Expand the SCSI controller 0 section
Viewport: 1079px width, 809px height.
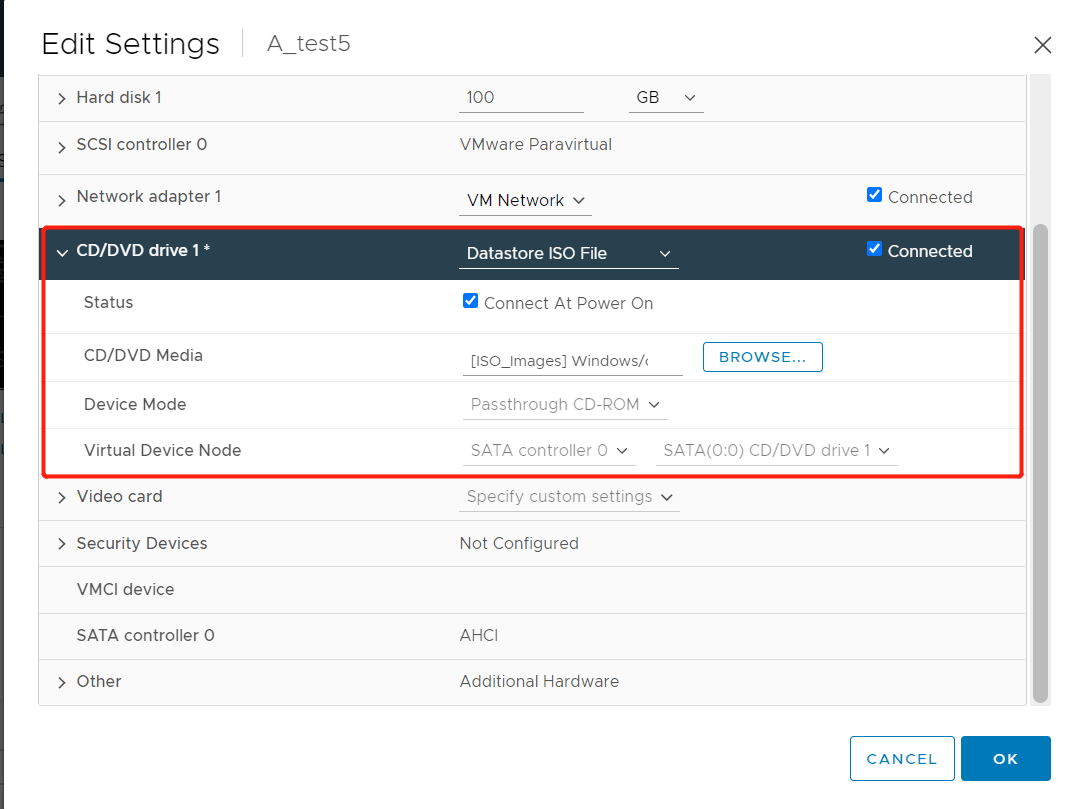[61, 144]
